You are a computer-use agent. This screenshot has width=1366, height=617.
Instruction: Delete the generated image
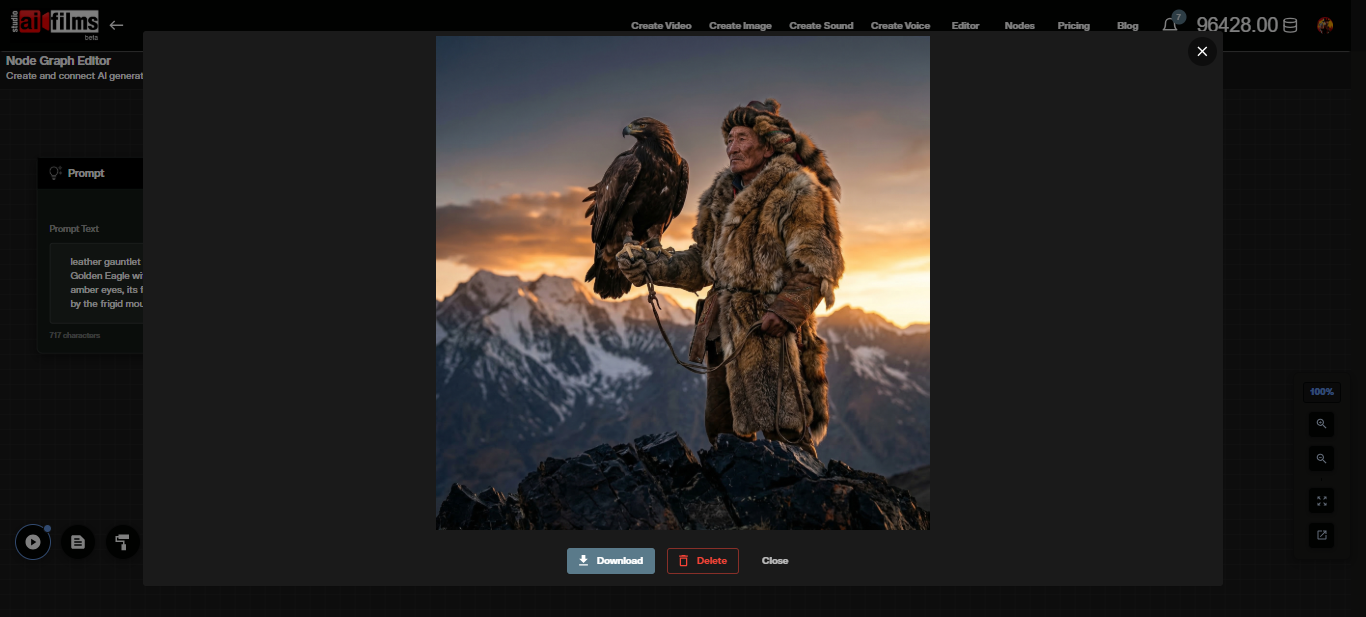(703, 561)
